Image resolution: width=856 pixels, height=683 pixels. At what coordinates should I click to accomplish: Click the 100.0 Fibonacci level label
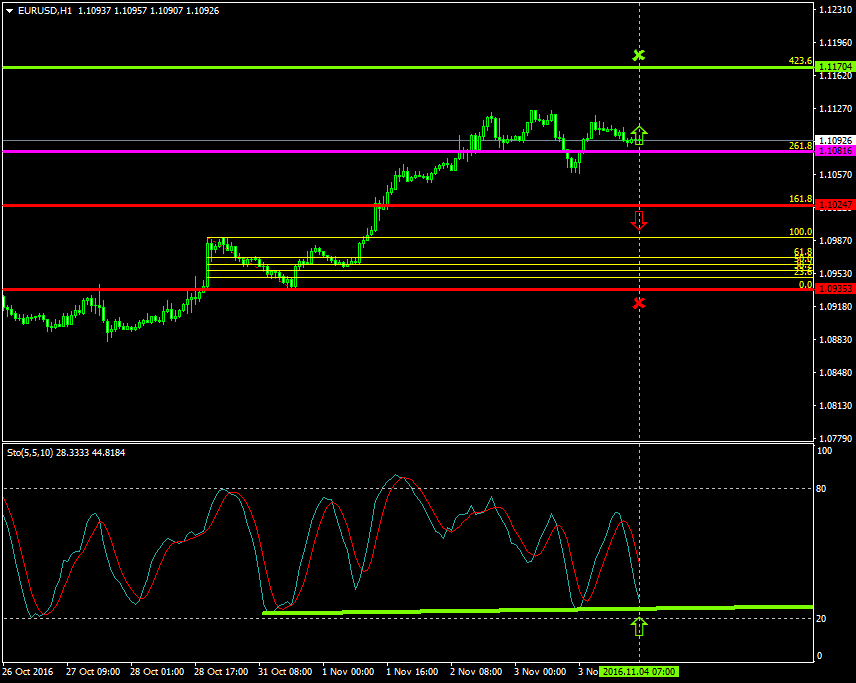coord(799,232)
